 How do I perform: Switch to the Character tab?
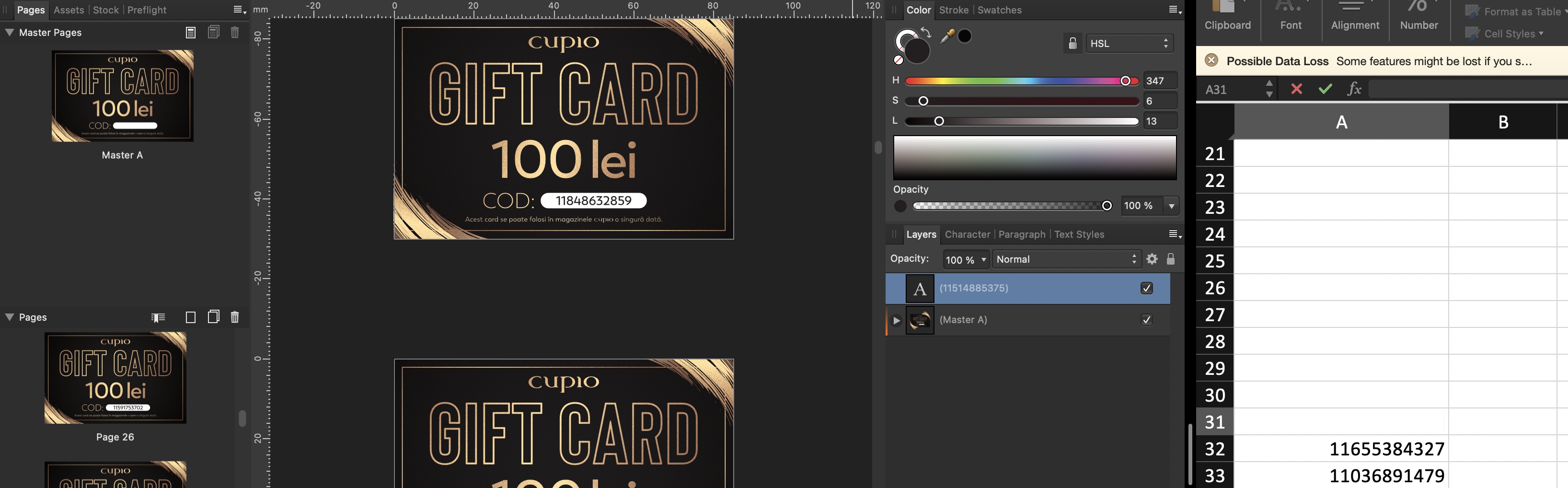(967, 234)
